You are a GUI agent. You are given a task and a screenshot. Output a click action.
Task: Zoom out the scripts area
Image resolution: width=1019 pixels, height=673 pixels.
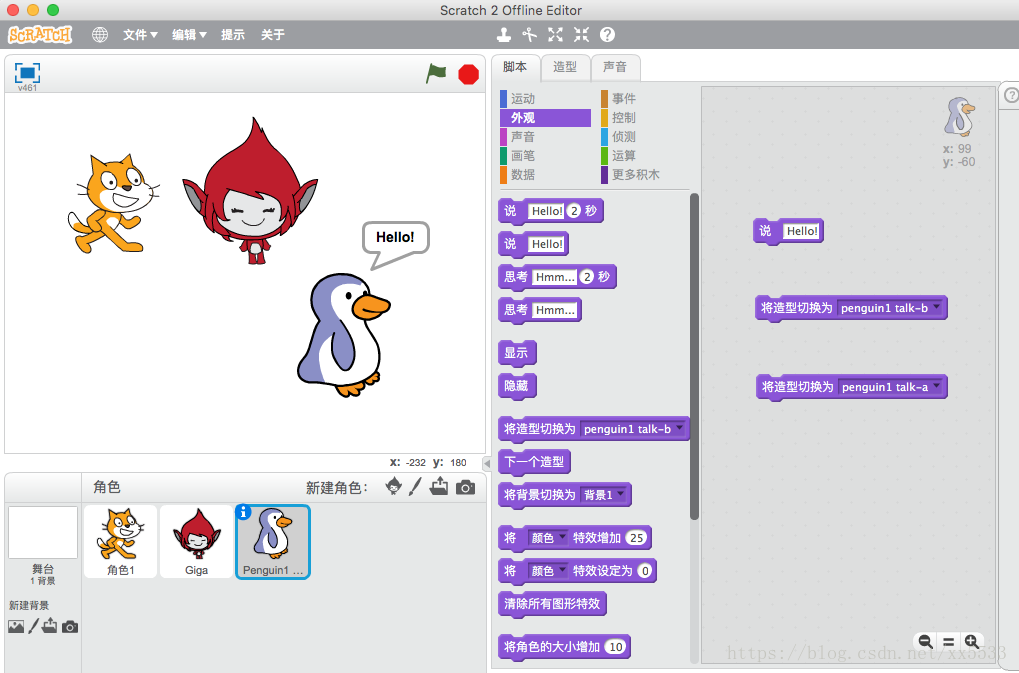[925, 642]
